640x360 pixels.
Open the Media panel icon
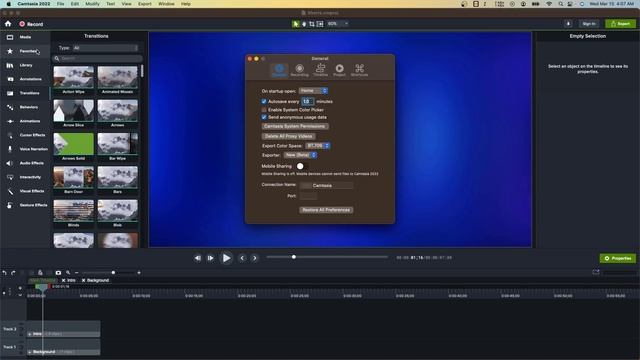coord(10,37)
